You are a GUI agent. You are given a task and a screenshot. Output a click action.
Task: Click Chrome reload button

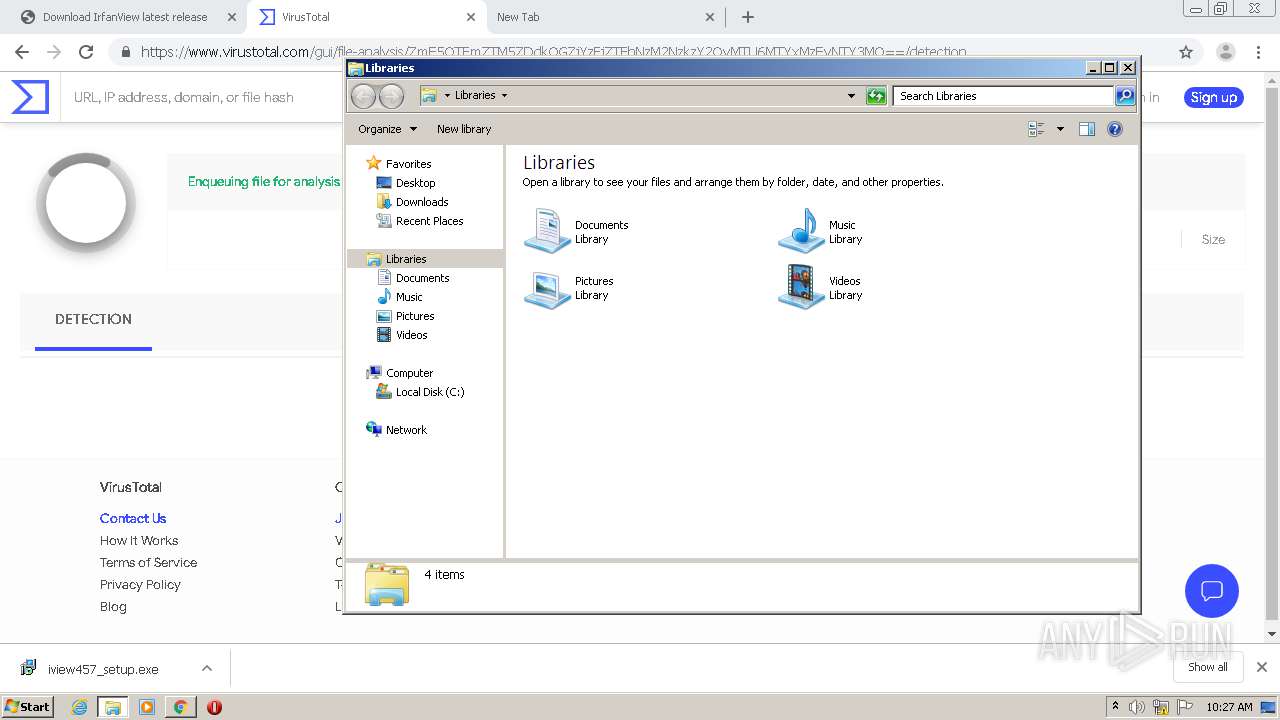86,52
